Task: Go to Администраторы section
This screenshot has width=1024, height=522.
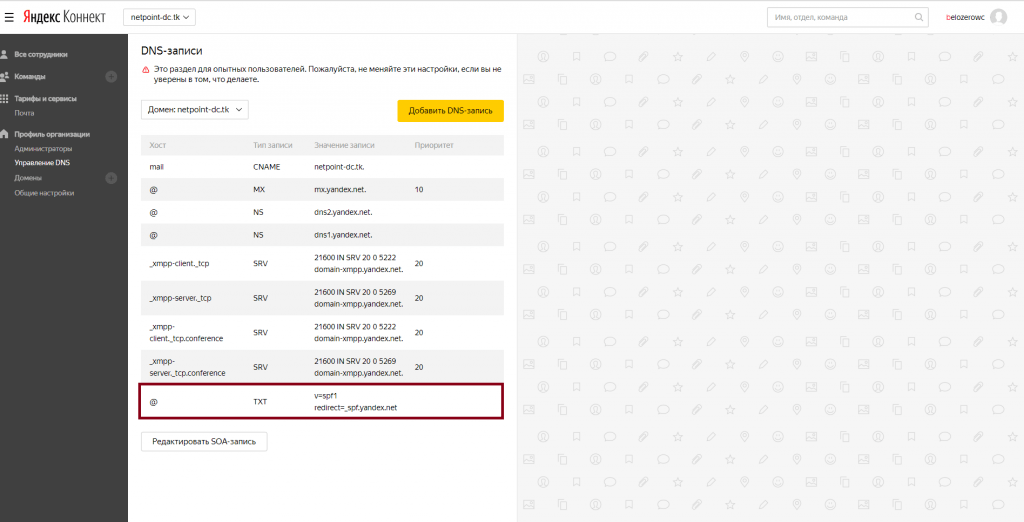Action: point(43,149)
